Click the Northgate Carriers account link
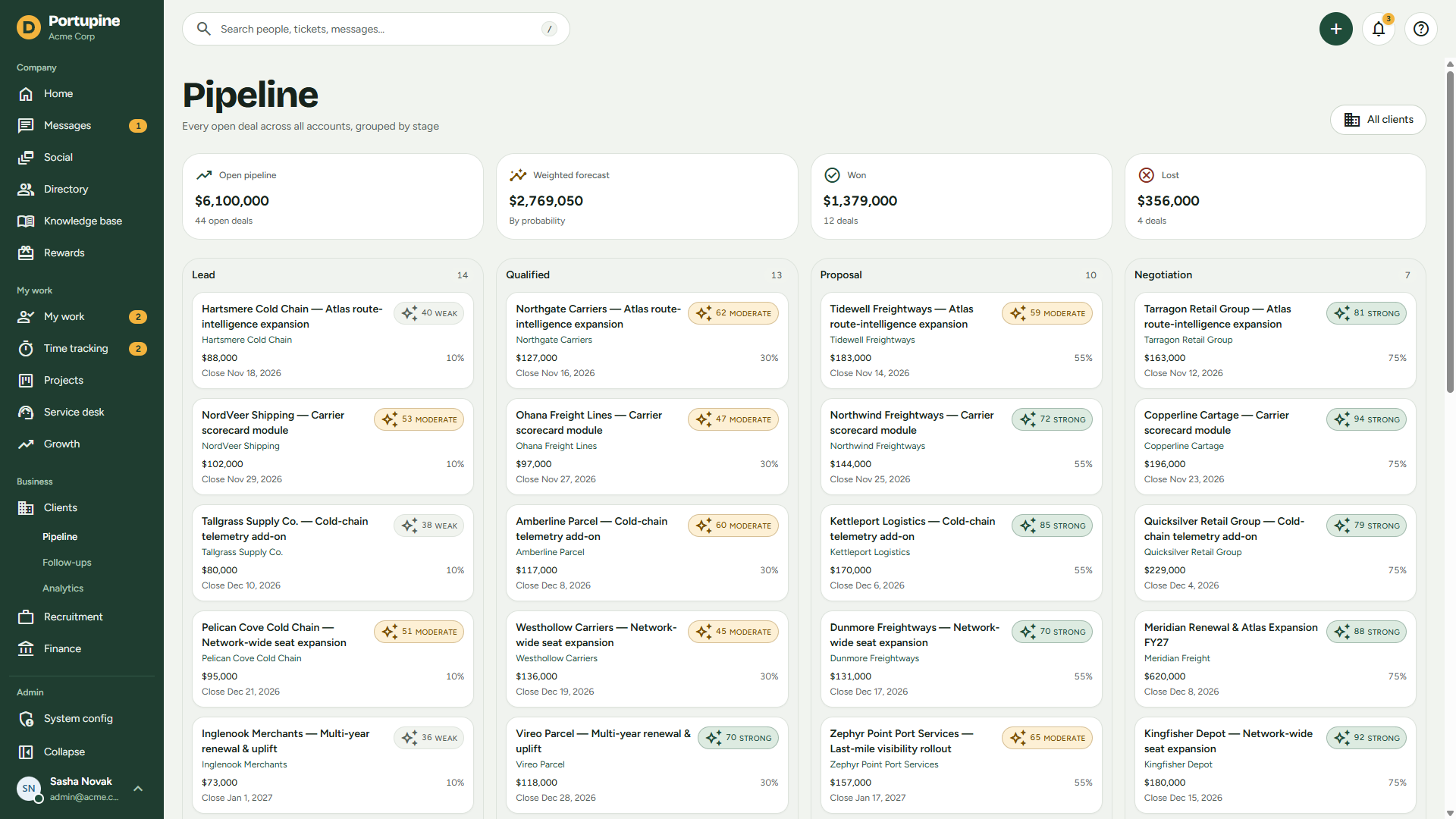The image size is (1456, 819). coord(554,340)
